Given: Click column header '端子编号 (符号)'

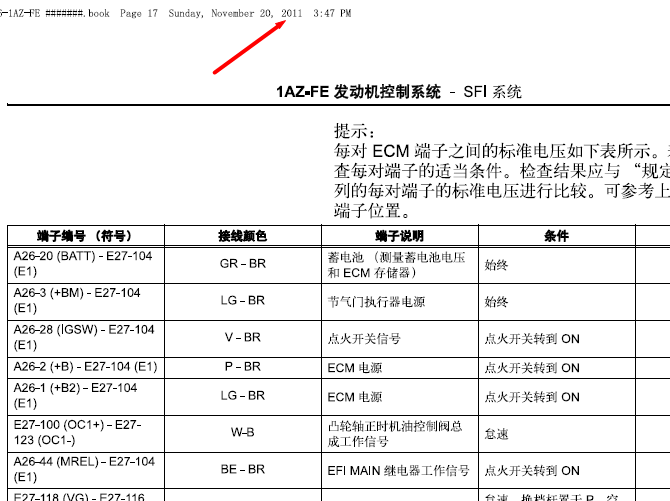Looking at the screenshot, I should [x=84, y=236].
